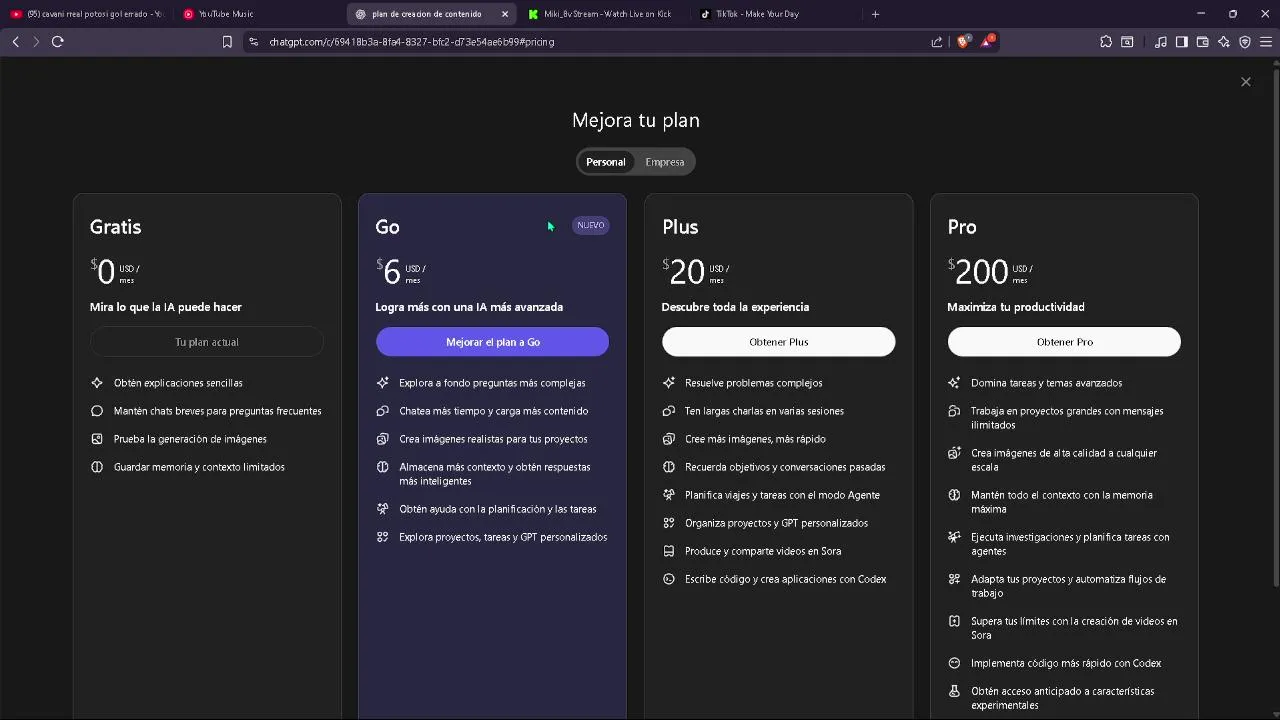This screenshot has height=720, width=1280.
Task: Click 'Organiza proyectos y GPT personalizados' text
Action: [776, 523]
